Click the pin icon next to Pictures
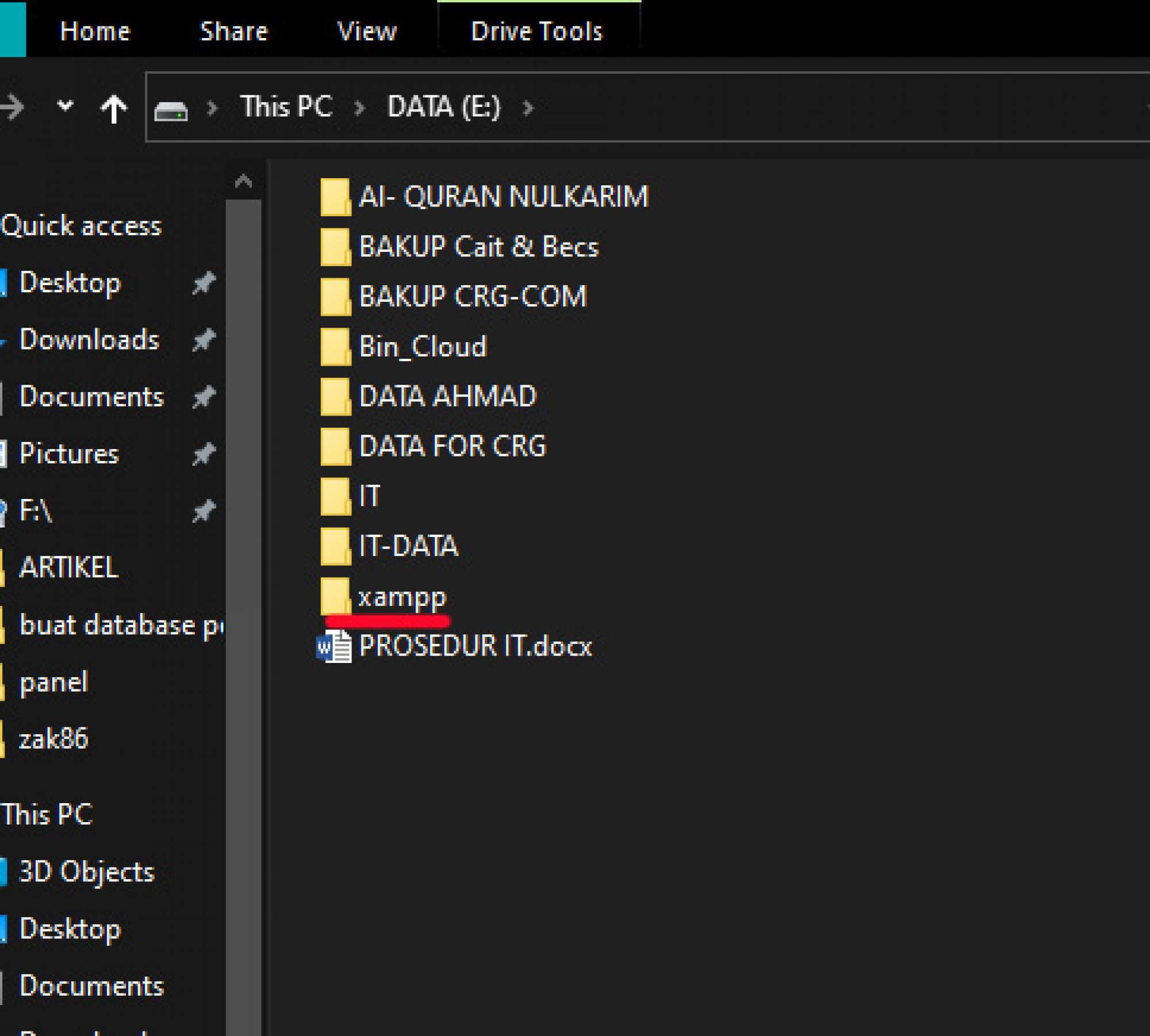The width and height of the screenshot is (1150, 1036). point(204,454)
